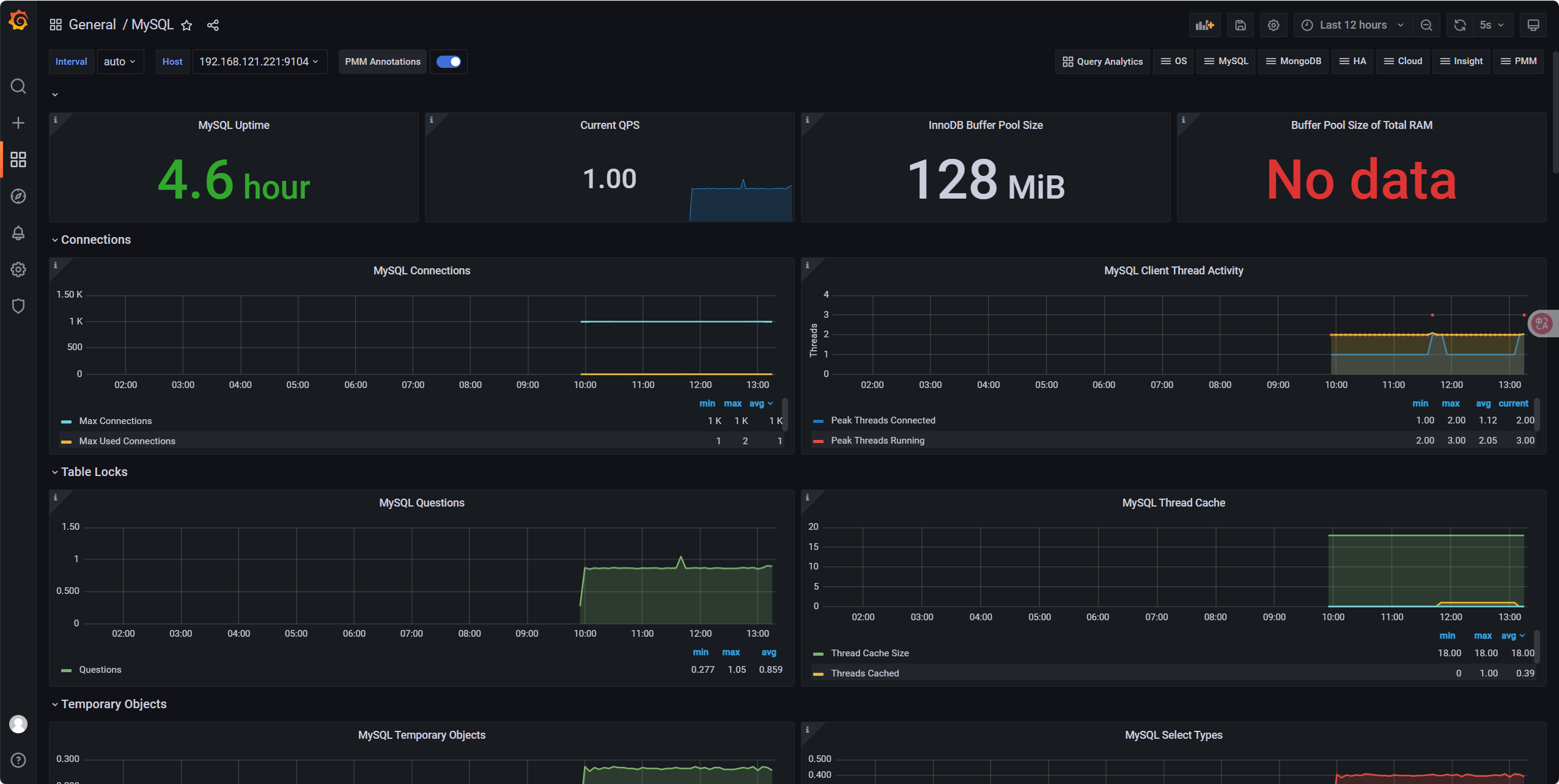Open the Dashboards icon in sidebar
This screenshot has height=784, width=1559.
point(18,159)
